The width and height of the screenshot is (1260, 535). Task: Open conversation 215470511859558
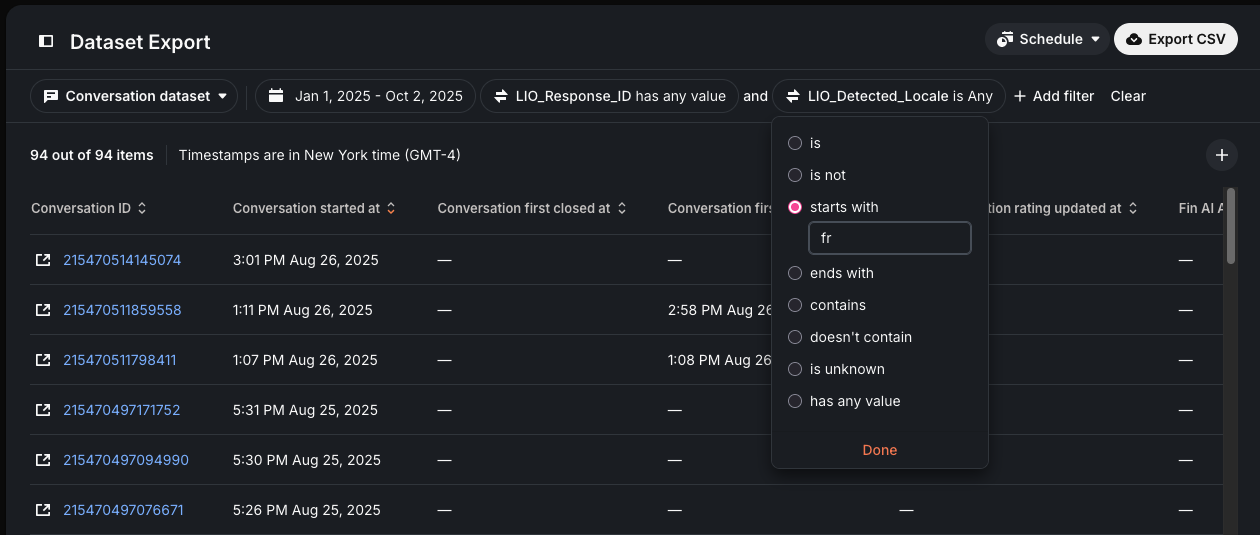tap(122, 310)
